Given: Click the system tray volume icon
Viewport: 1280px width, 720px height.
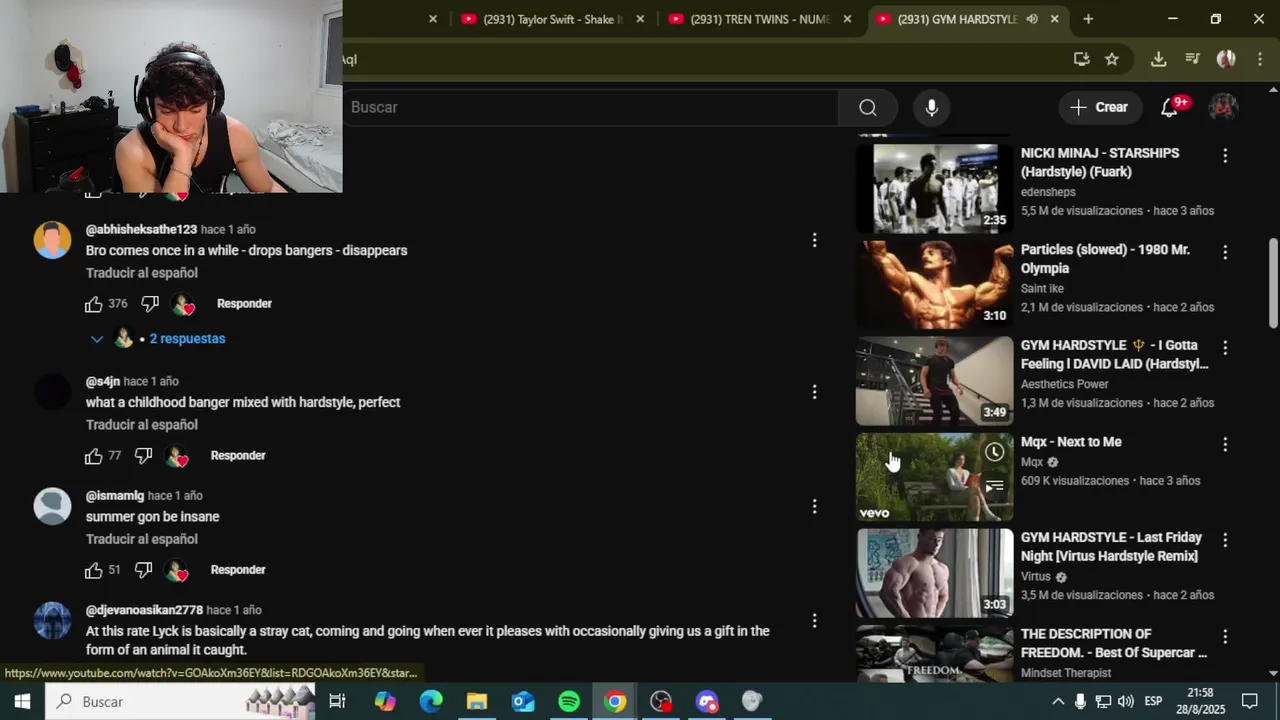Looking at the screenshot, I should click(1126, 701).
